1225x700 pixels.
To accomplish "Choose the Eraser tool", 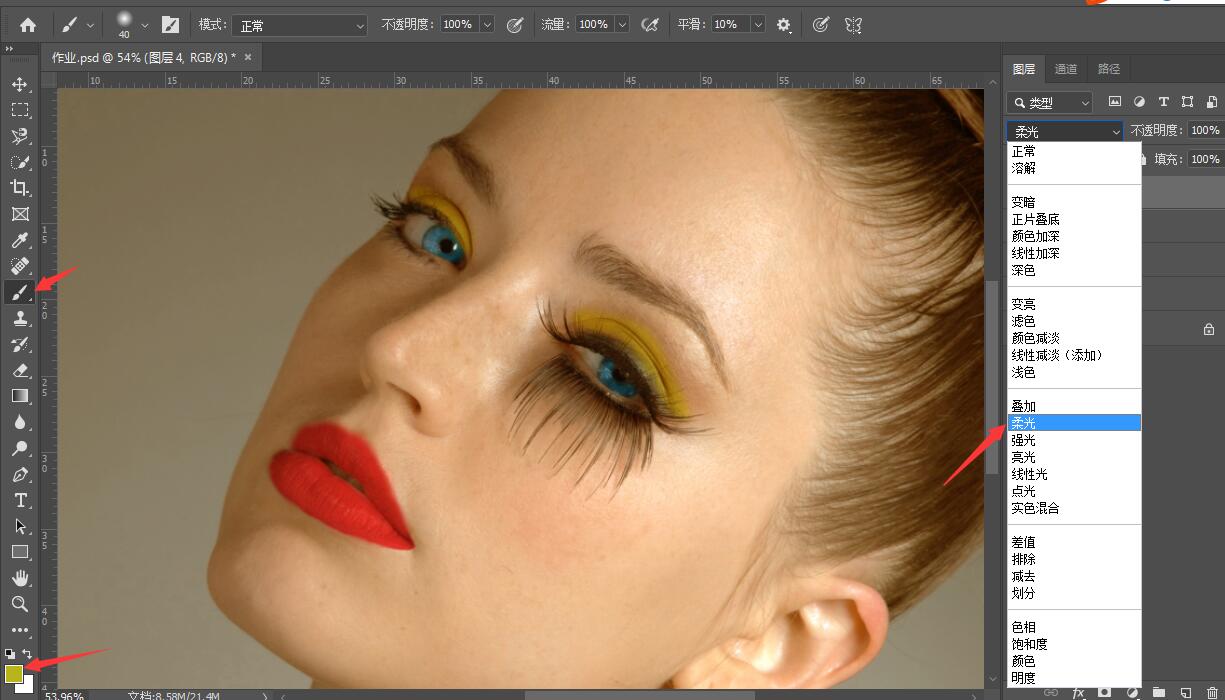I will [x=20, y=370].
